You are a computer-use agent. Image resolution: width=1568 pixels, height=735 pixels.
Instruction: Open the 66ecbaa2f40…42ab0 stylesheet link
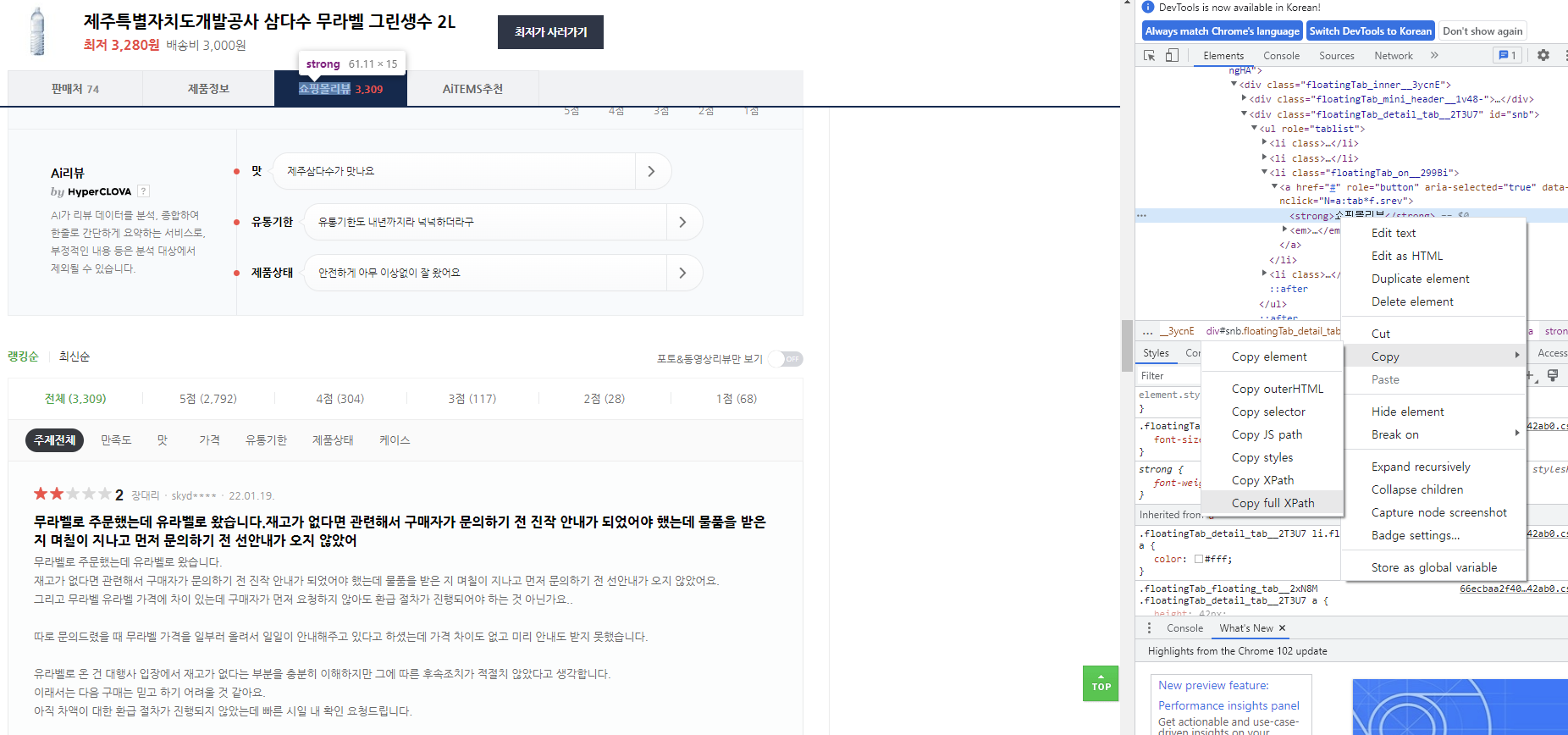[1513, 589]
